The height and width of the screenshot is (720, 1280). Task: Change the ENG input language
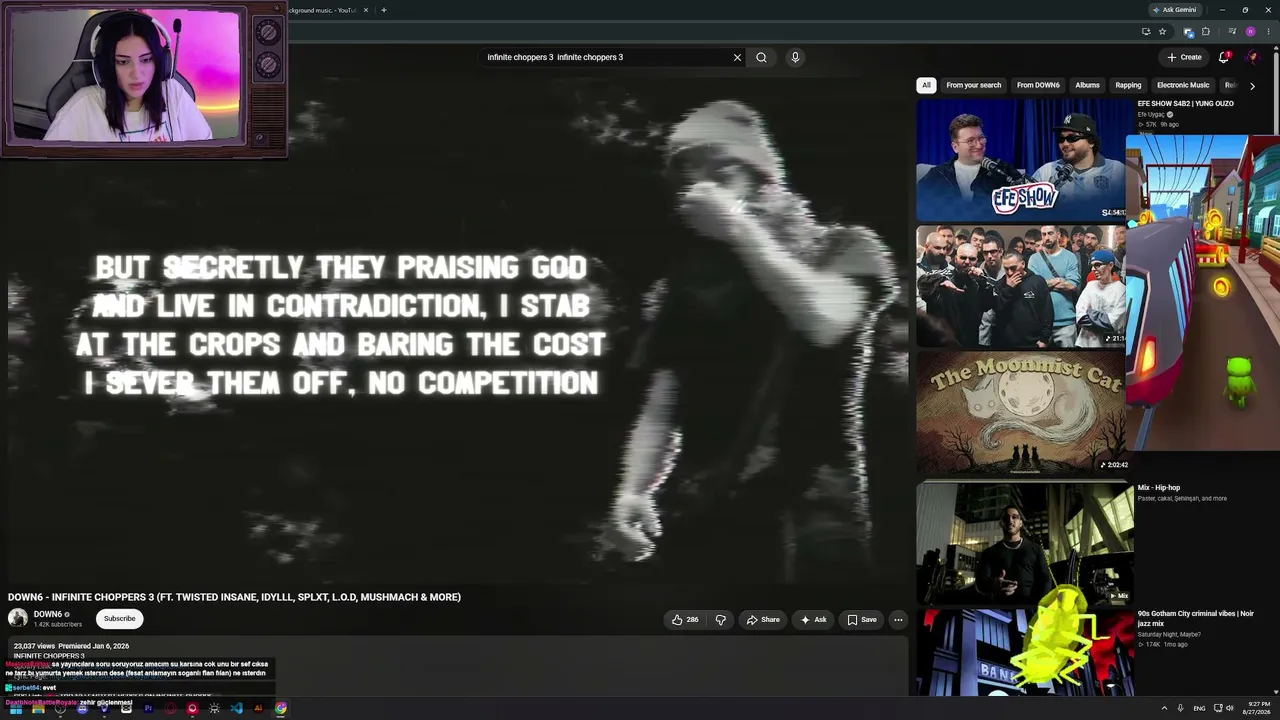[x=1199, y=708]
